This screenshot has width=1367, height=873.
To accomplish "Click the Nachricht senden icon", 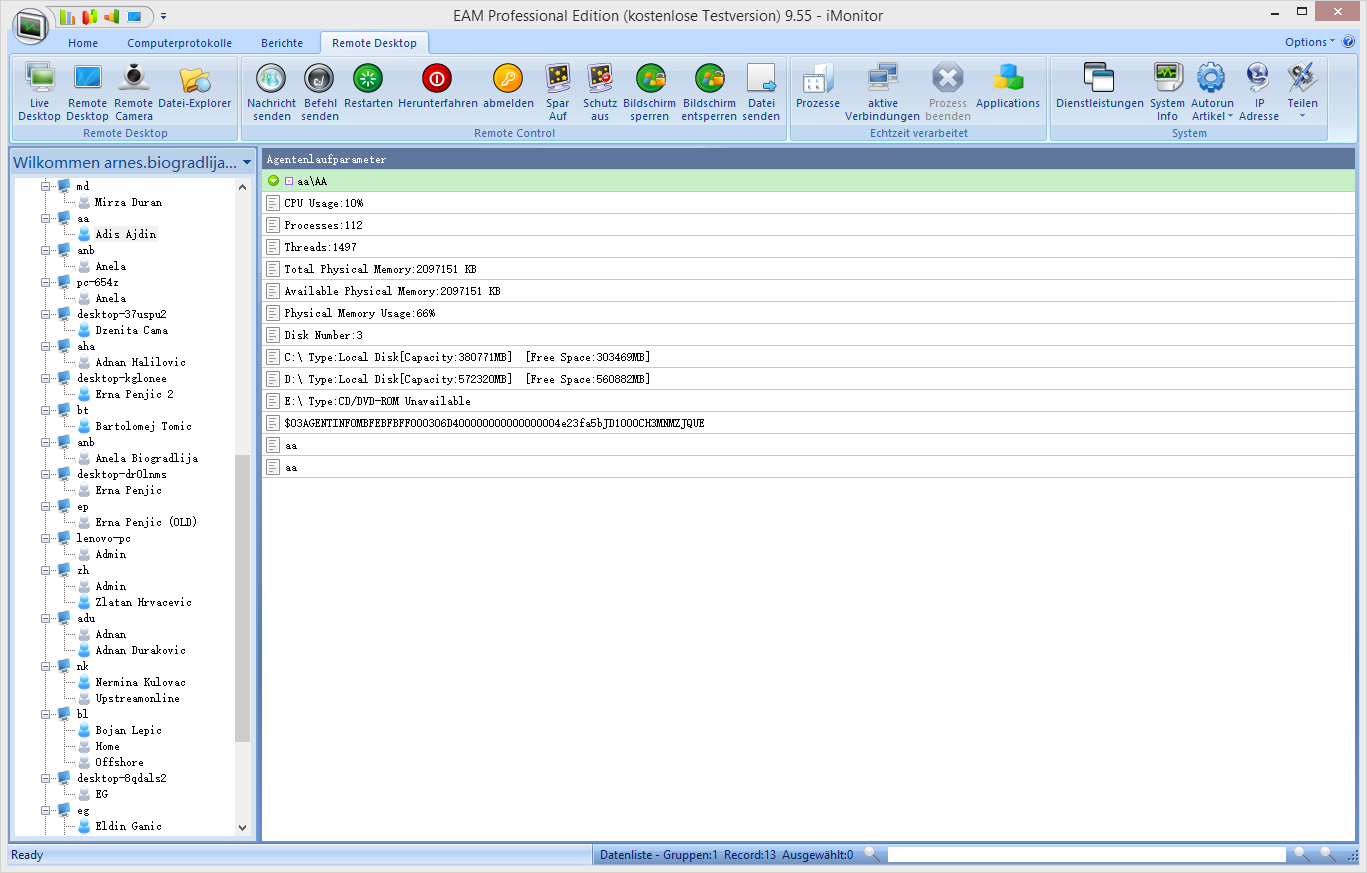I will coord(271,90).
